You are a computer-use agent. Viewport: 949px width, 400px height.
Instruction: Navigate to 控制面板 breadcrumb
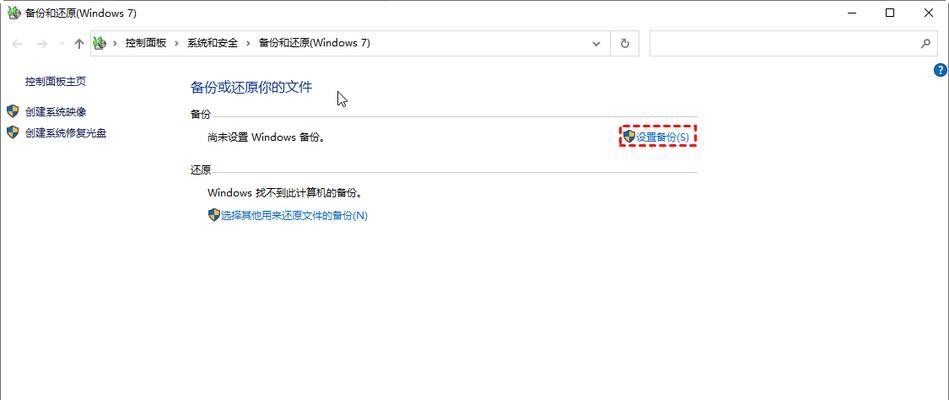click(145, 44)
